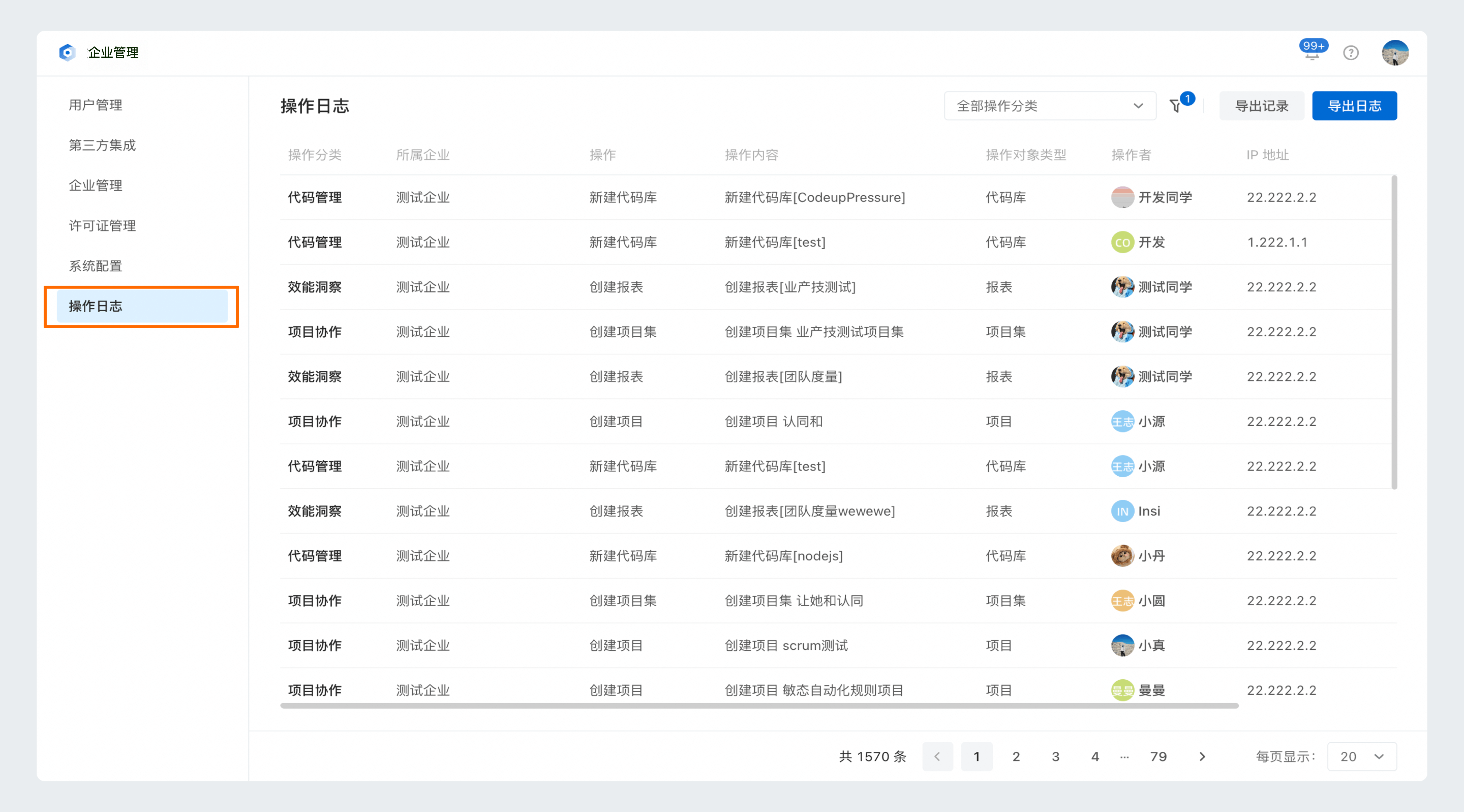The image size is (1464, 812).
Task: Click the horizontal table scrollbar
Action: [x=759, y=706]
